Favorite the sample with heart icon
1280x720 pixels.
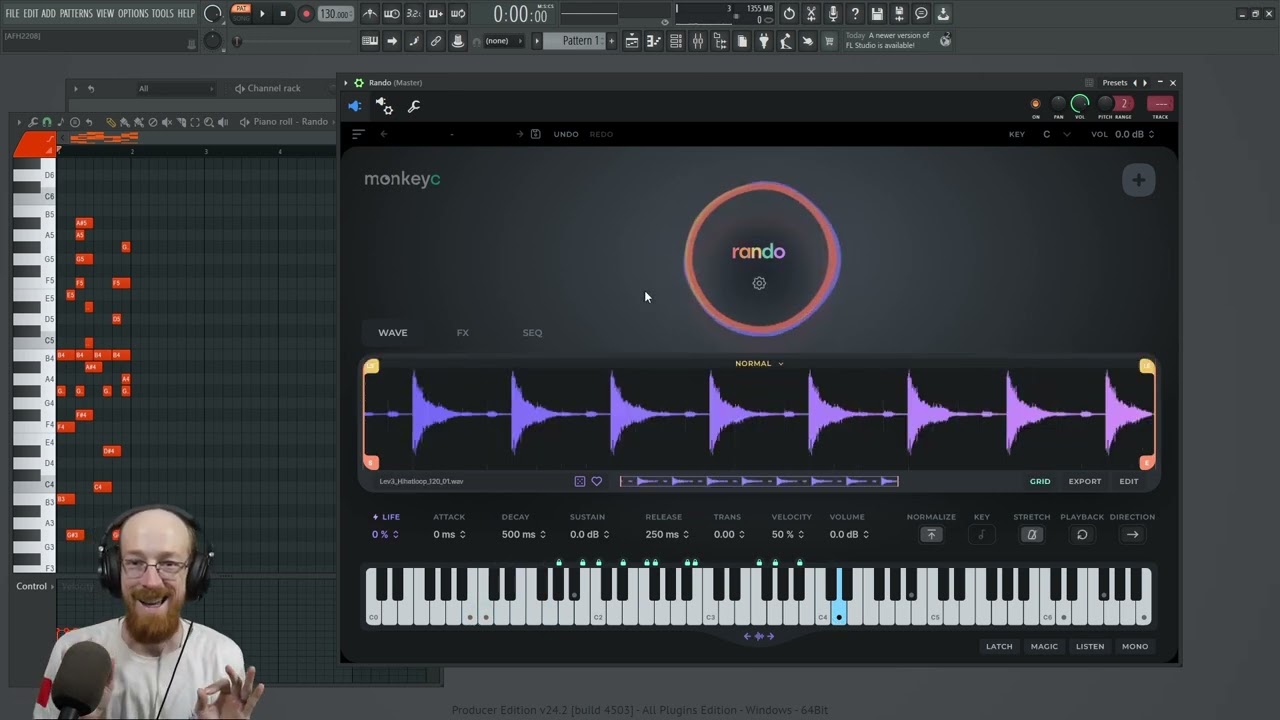[597, 481]
